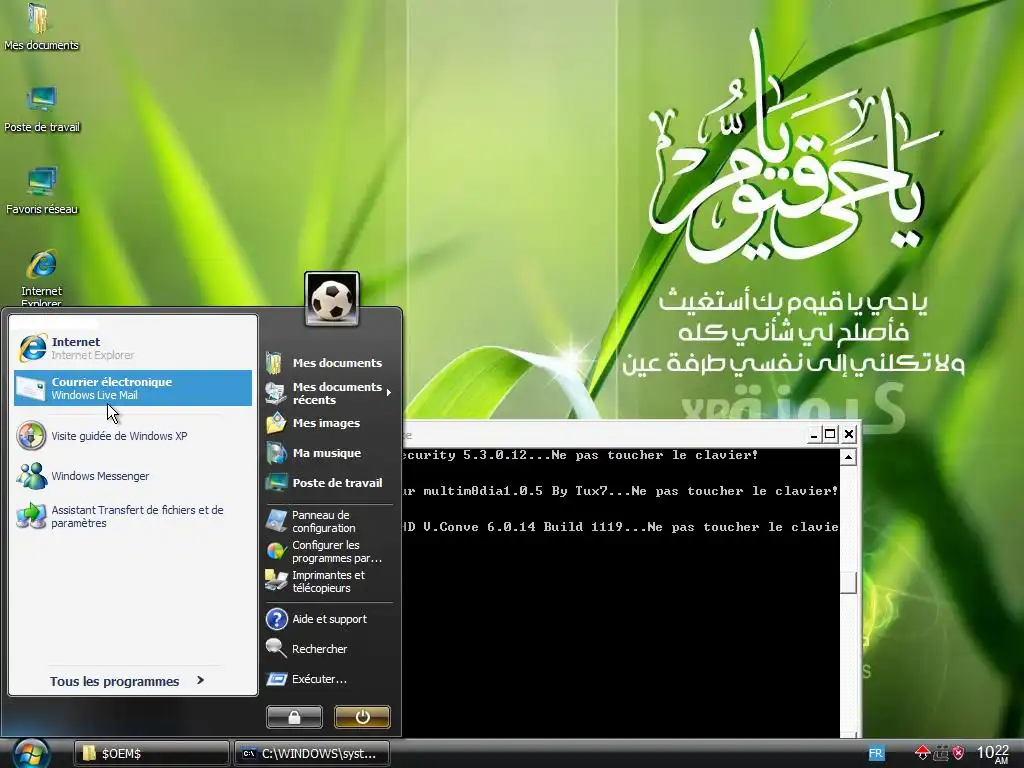Click the lock button in Start menu
The image size is (1024, 768).
coord(295,717)
